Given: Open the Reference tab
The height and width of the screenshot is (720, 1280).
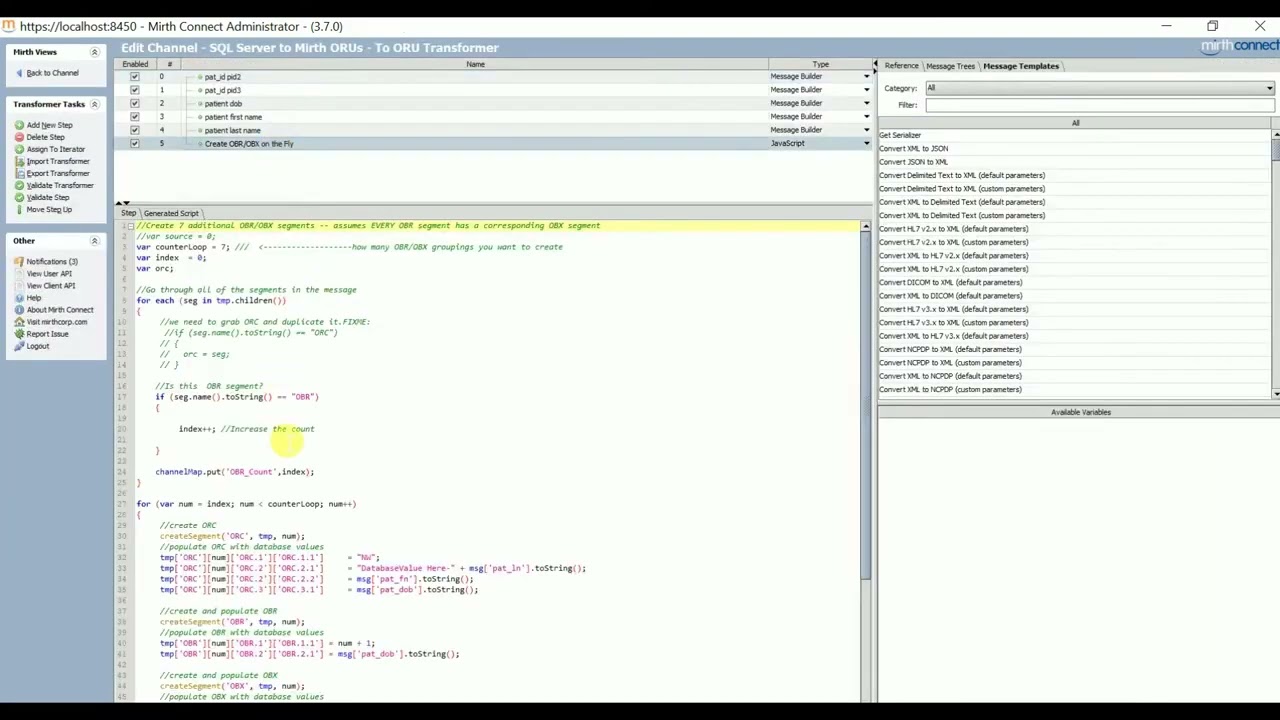Looking at the screenshot, I should (901, 66).
